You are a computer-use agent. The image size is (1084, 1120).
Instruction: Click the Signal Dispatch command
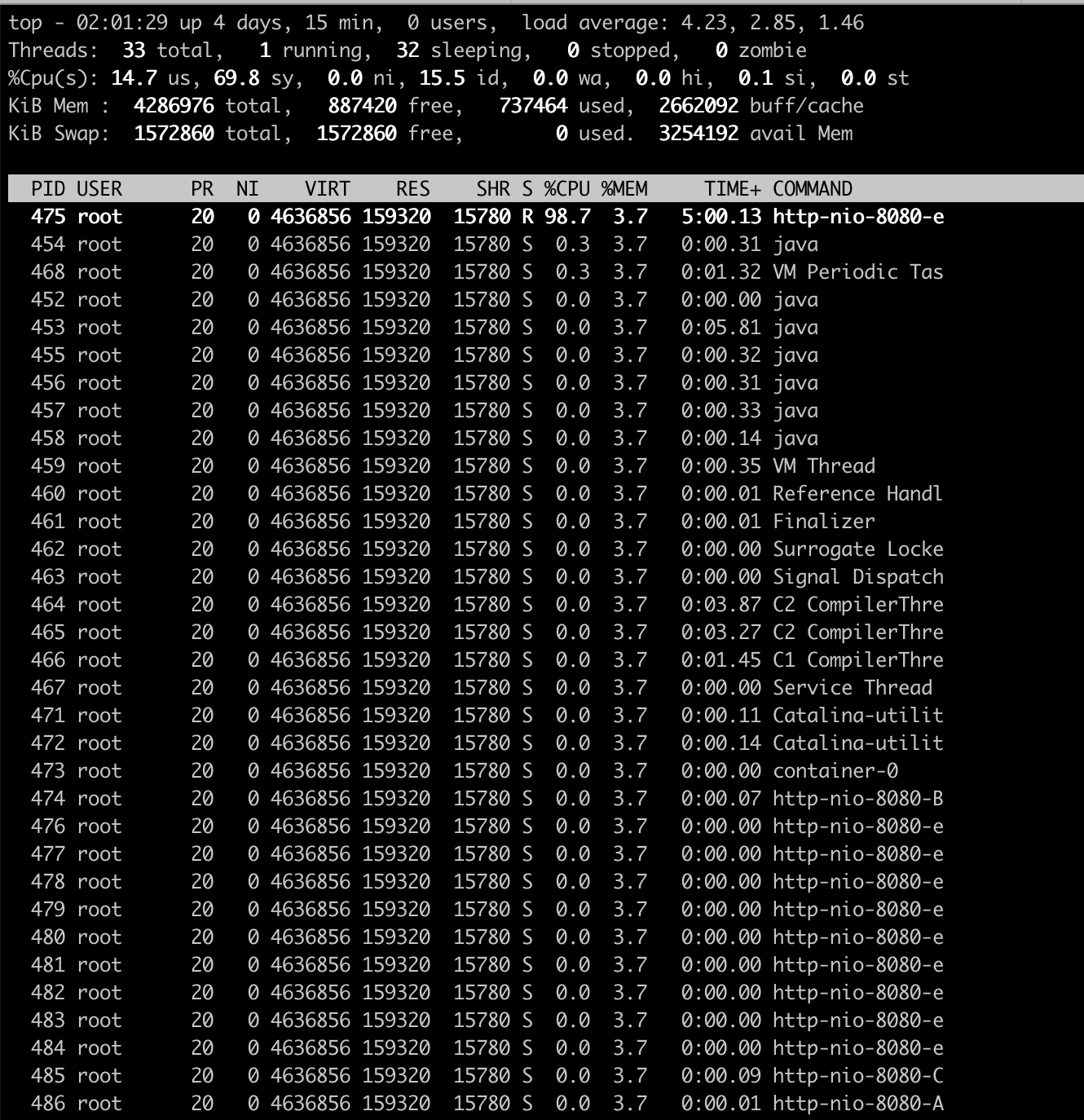858,577
